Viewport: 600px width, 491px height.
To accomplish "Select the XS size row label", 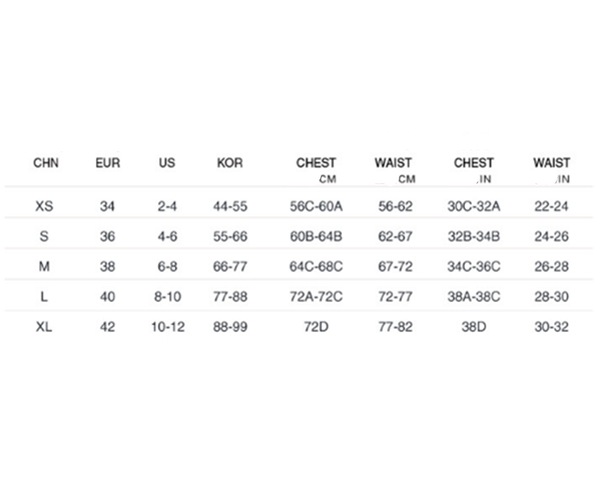I will (44, 206).
